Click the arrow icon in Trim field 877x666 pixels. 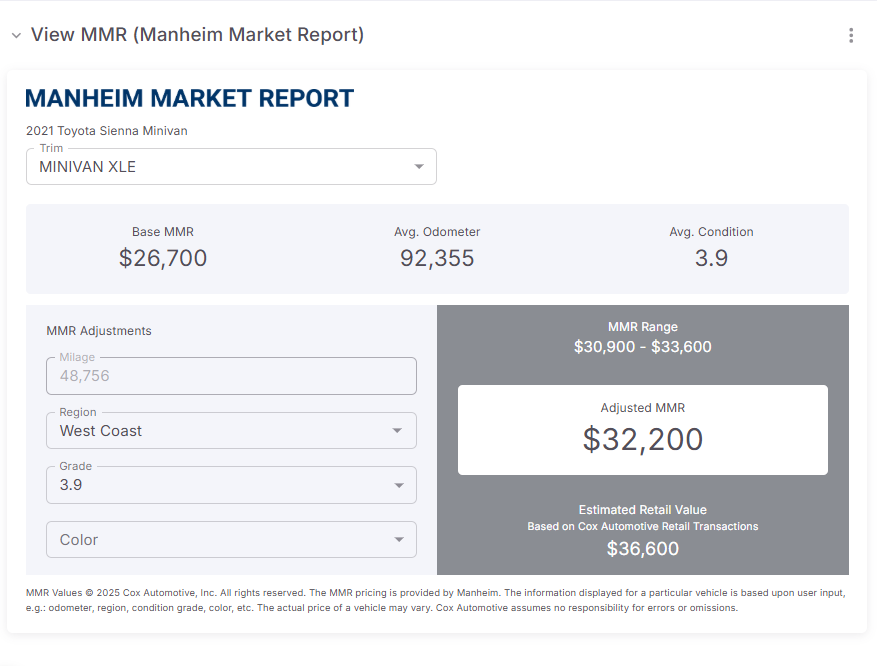click(419, 167)
